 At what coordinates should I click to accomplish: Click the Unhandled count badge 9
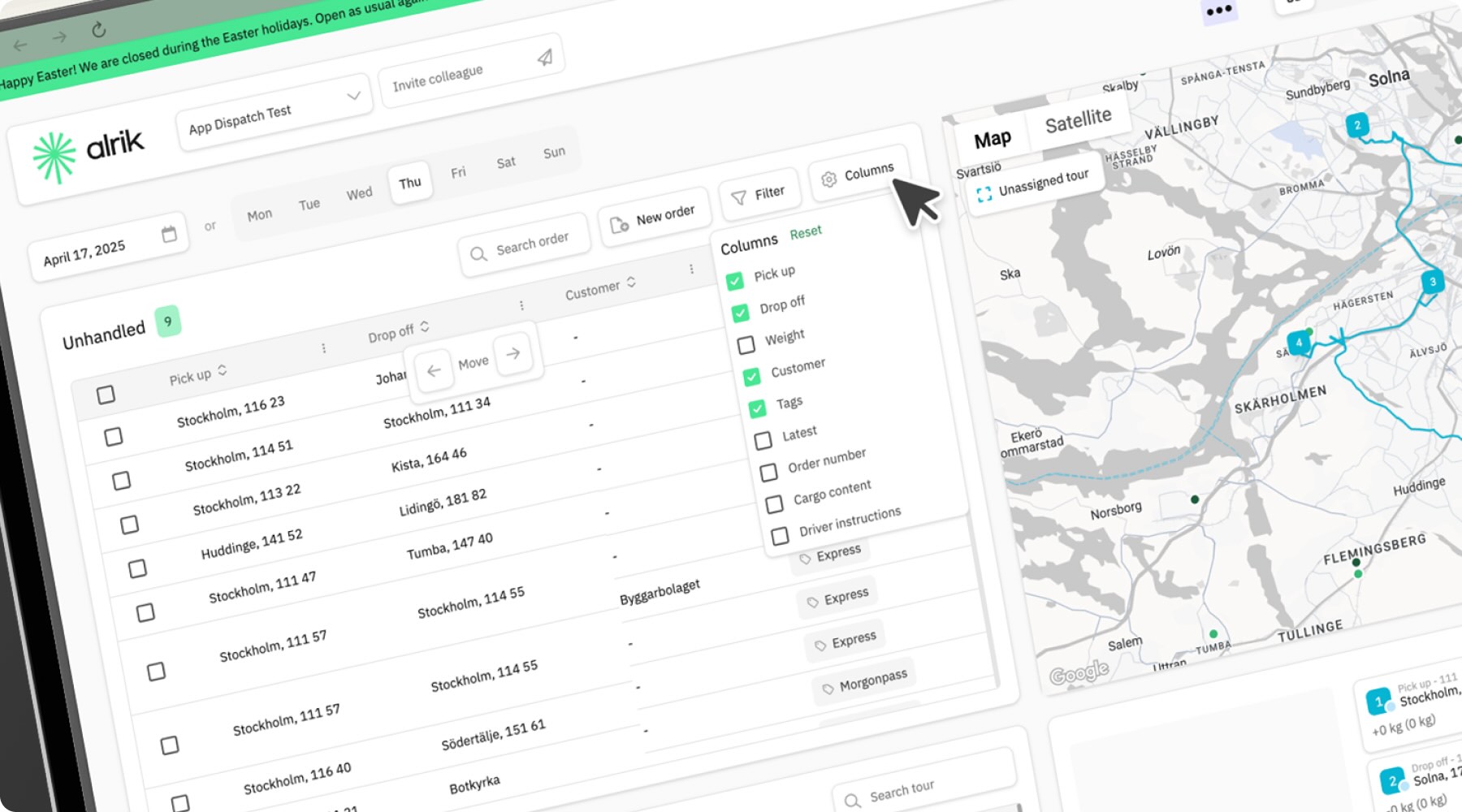click(x=167, y=322)
